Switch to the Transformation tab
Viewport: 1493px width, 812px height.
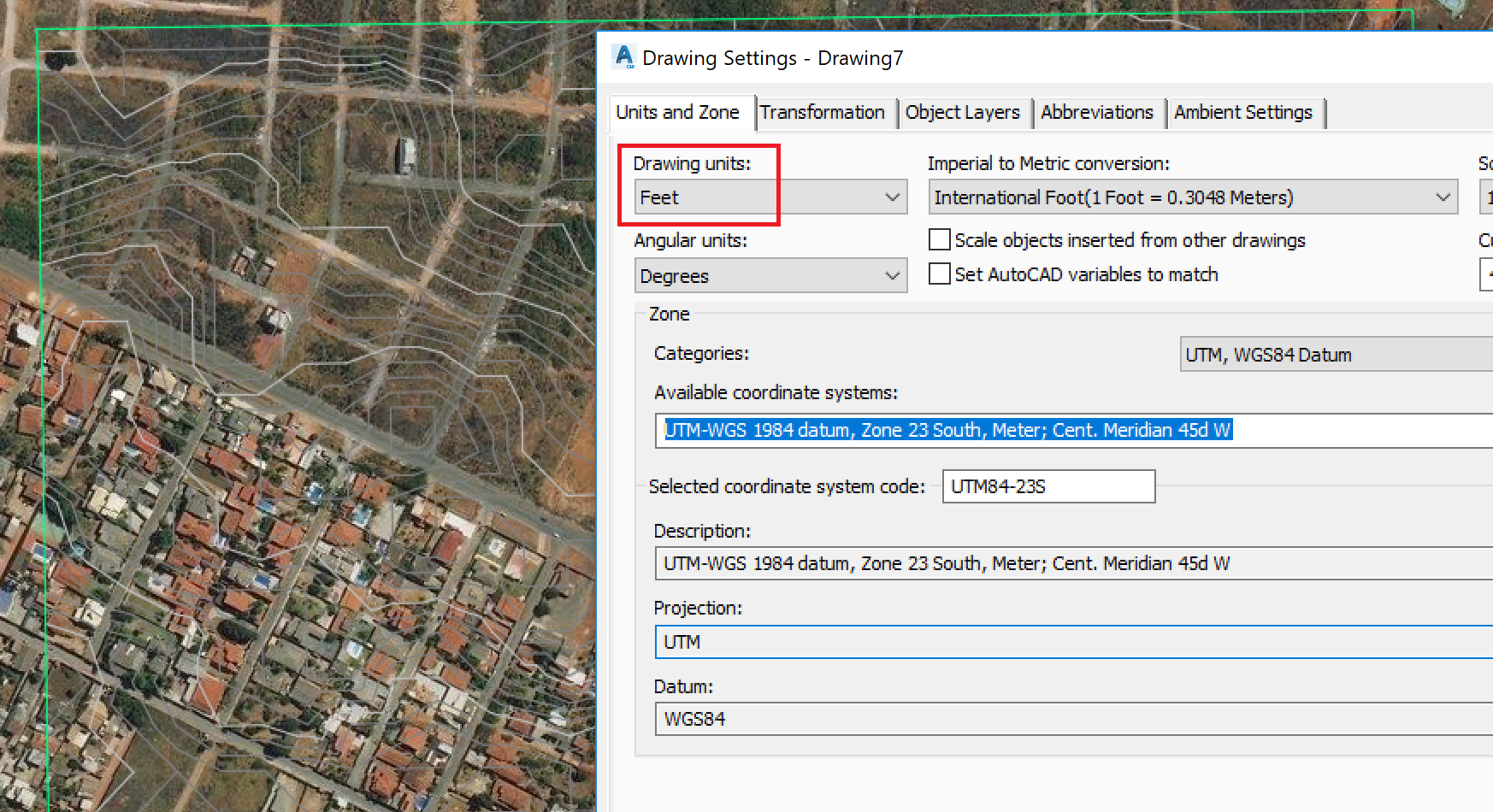tap(822, 113)
